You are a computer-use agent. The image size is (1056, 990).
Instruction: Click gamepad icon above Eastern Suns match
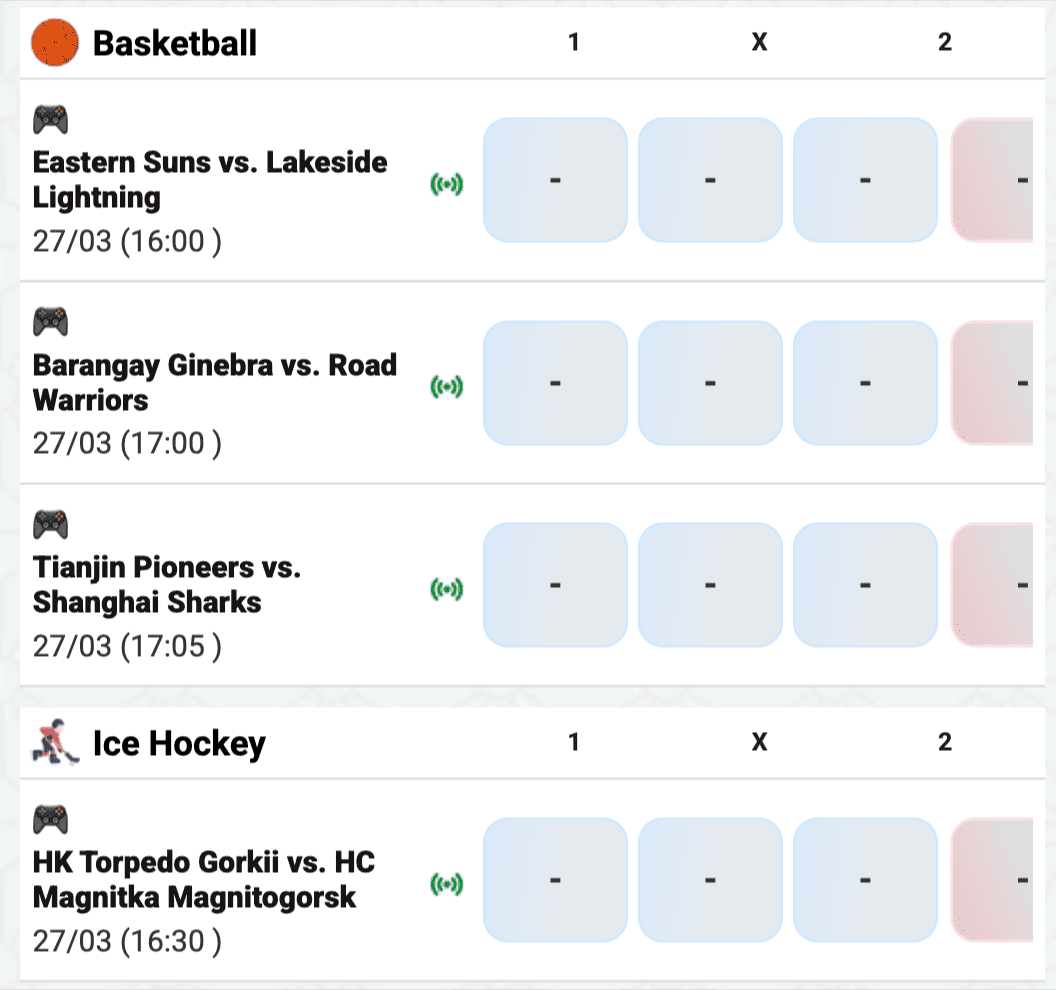tap(51, 120)
